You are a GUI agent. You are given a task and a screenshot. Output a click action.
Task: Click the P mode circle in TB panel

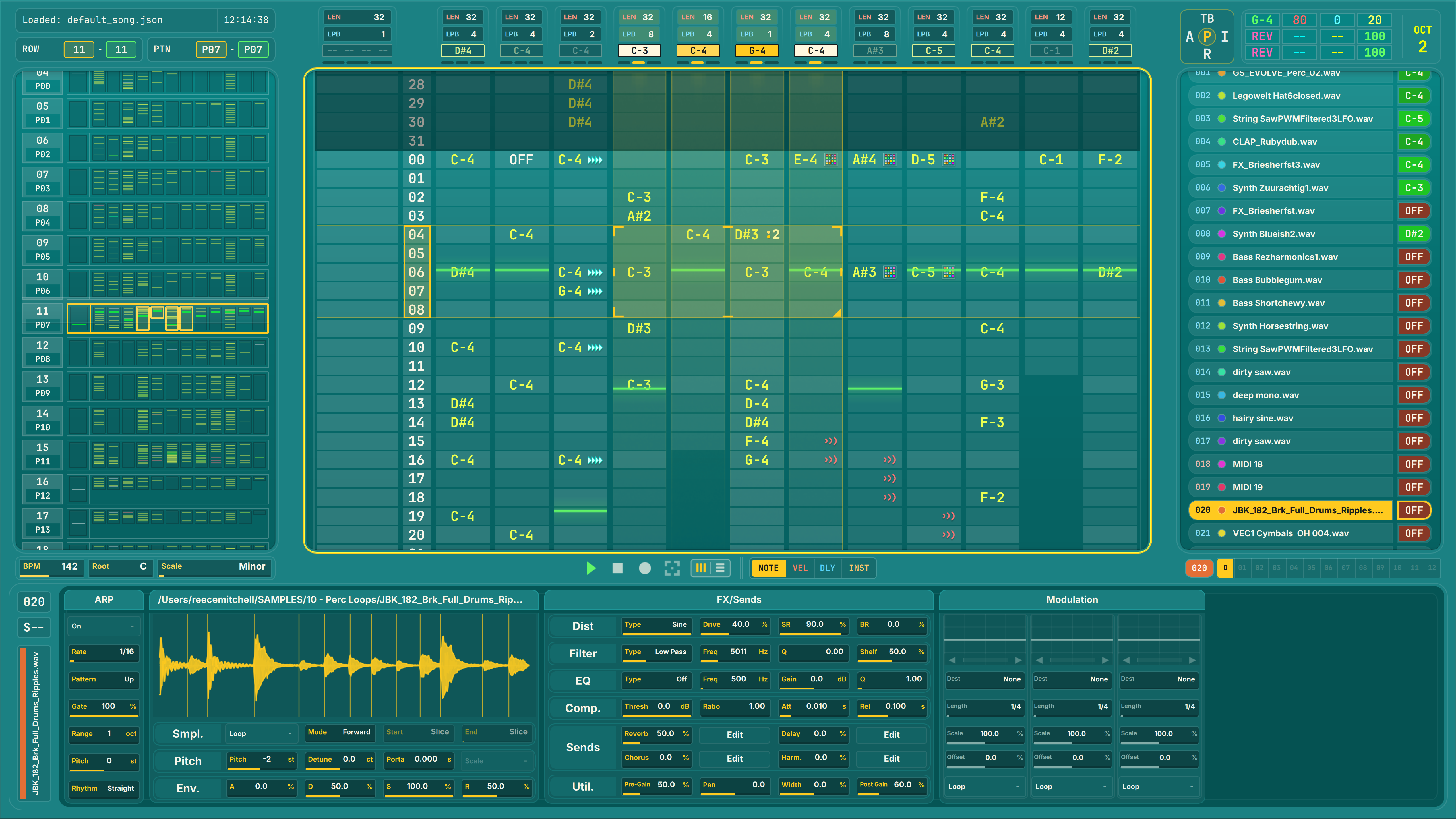tap(1207, 37)
